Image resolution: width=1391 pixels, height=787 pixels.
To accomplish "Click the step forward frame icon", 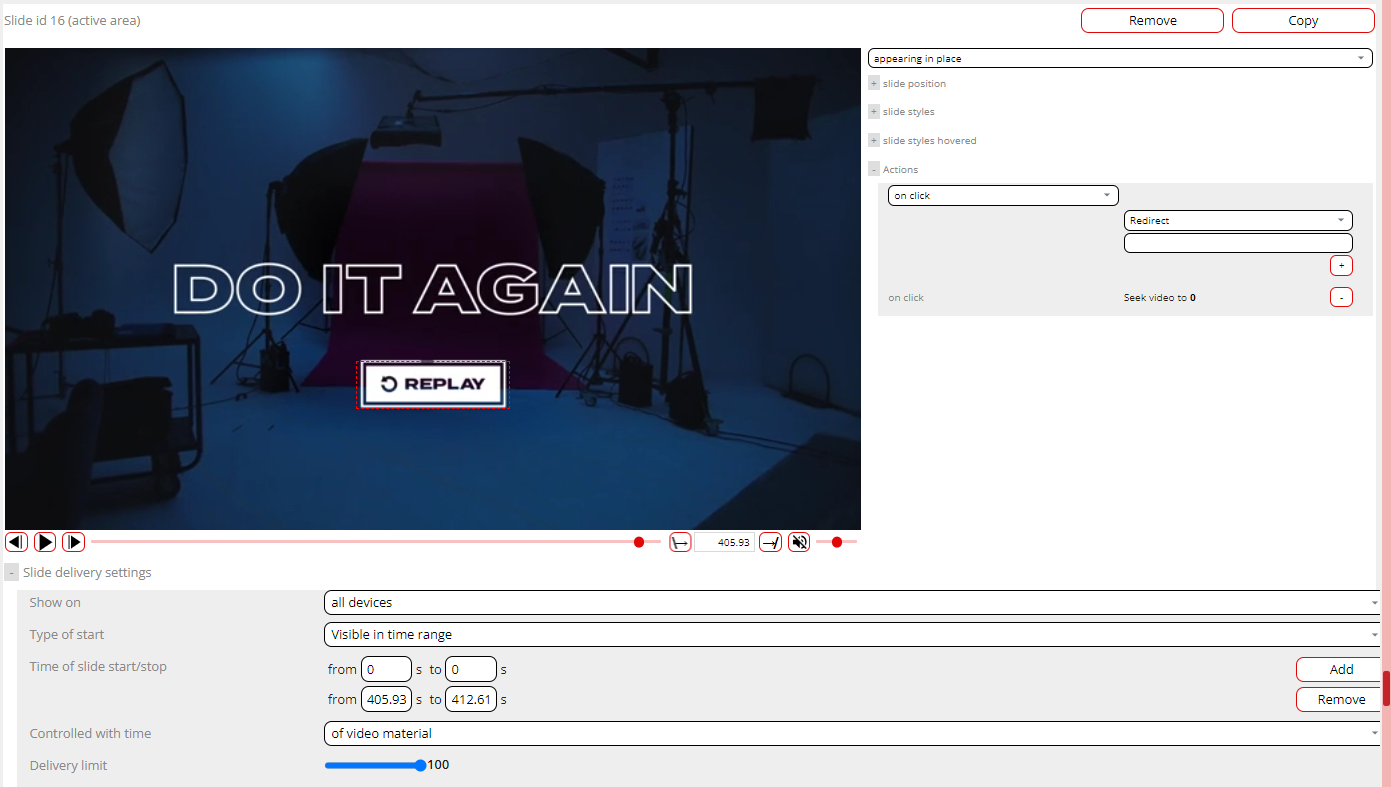I will click(73, 542).
